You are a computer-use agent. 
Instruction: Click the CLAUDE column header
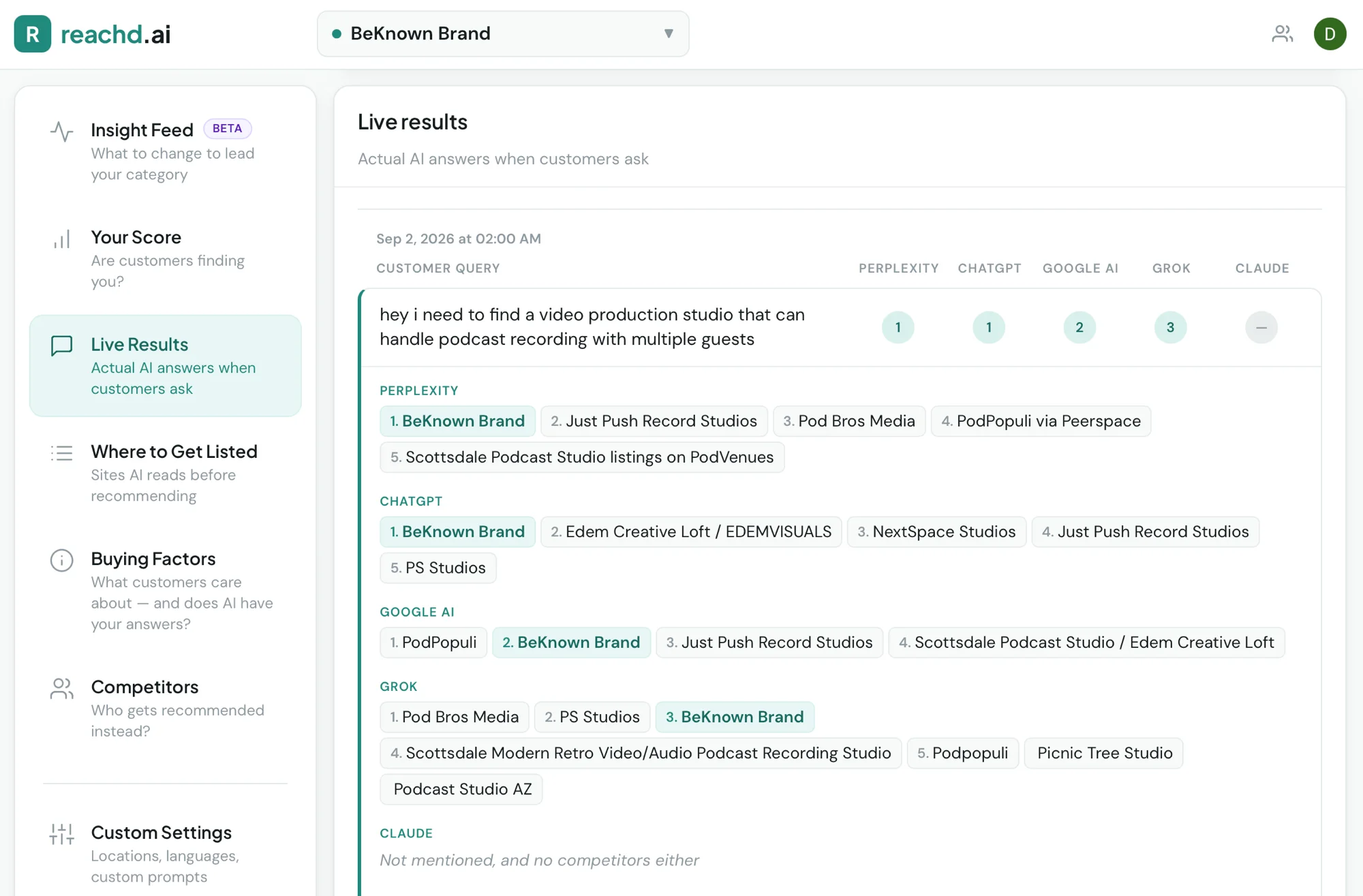click(1262, 268)
